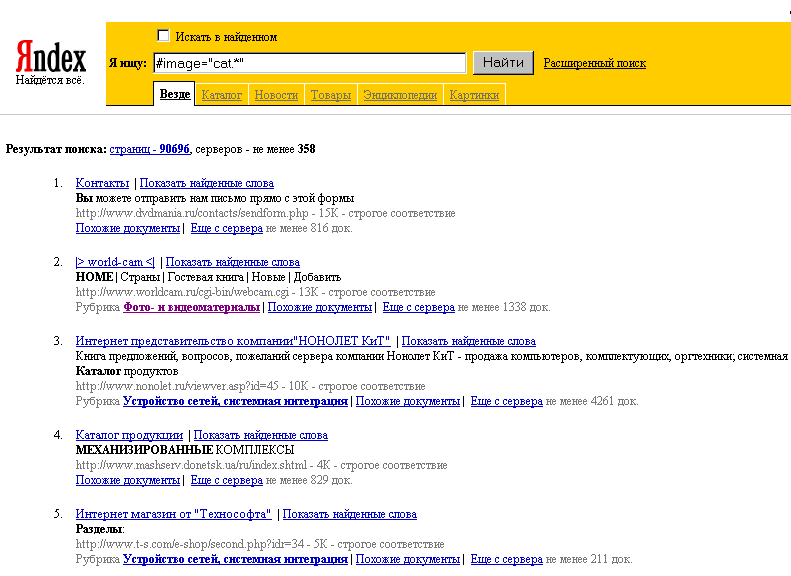Open the 'страниц - 90696' results link
Image resolution: width=791 pixels, height=576 pixels.
[x=150, y=149]
